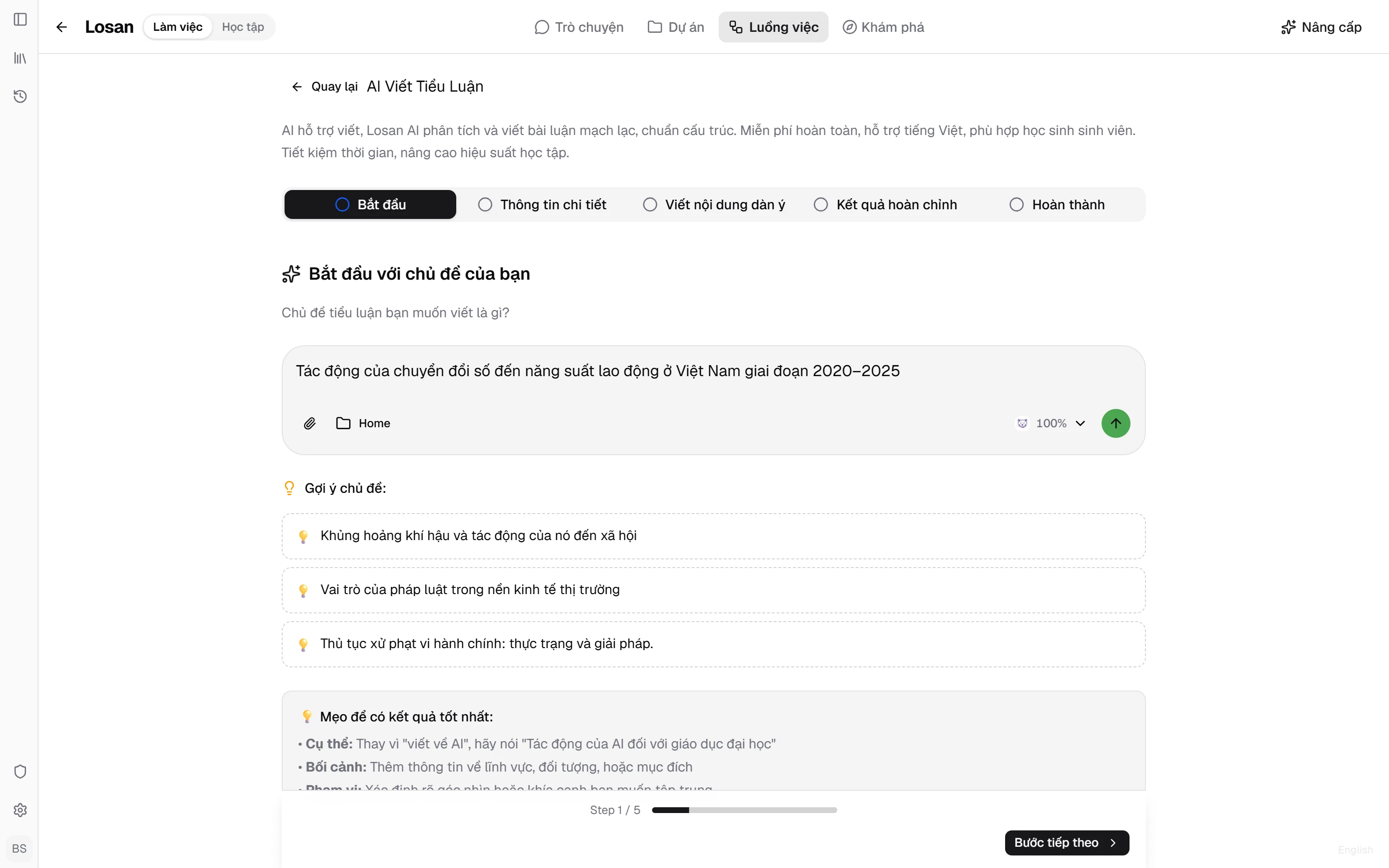Click the AI Viết Tiểu Luận title
Screen dimensions: 1389x868
425,87
